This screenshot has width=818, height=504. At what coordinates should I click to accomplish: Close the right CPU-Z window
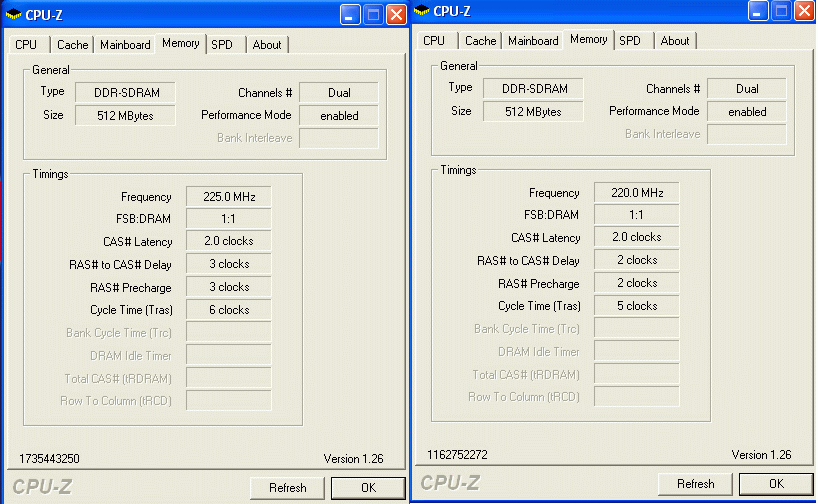click(x=804, y=11)
